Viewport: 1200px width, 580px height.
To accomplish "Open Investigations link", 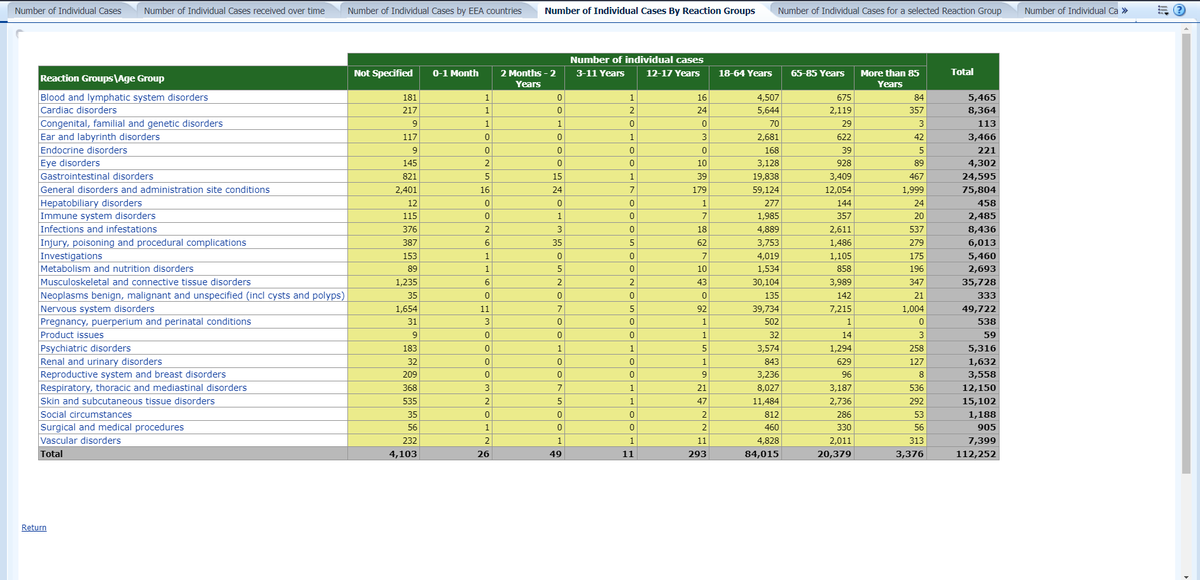I will (x=71, y=256).
